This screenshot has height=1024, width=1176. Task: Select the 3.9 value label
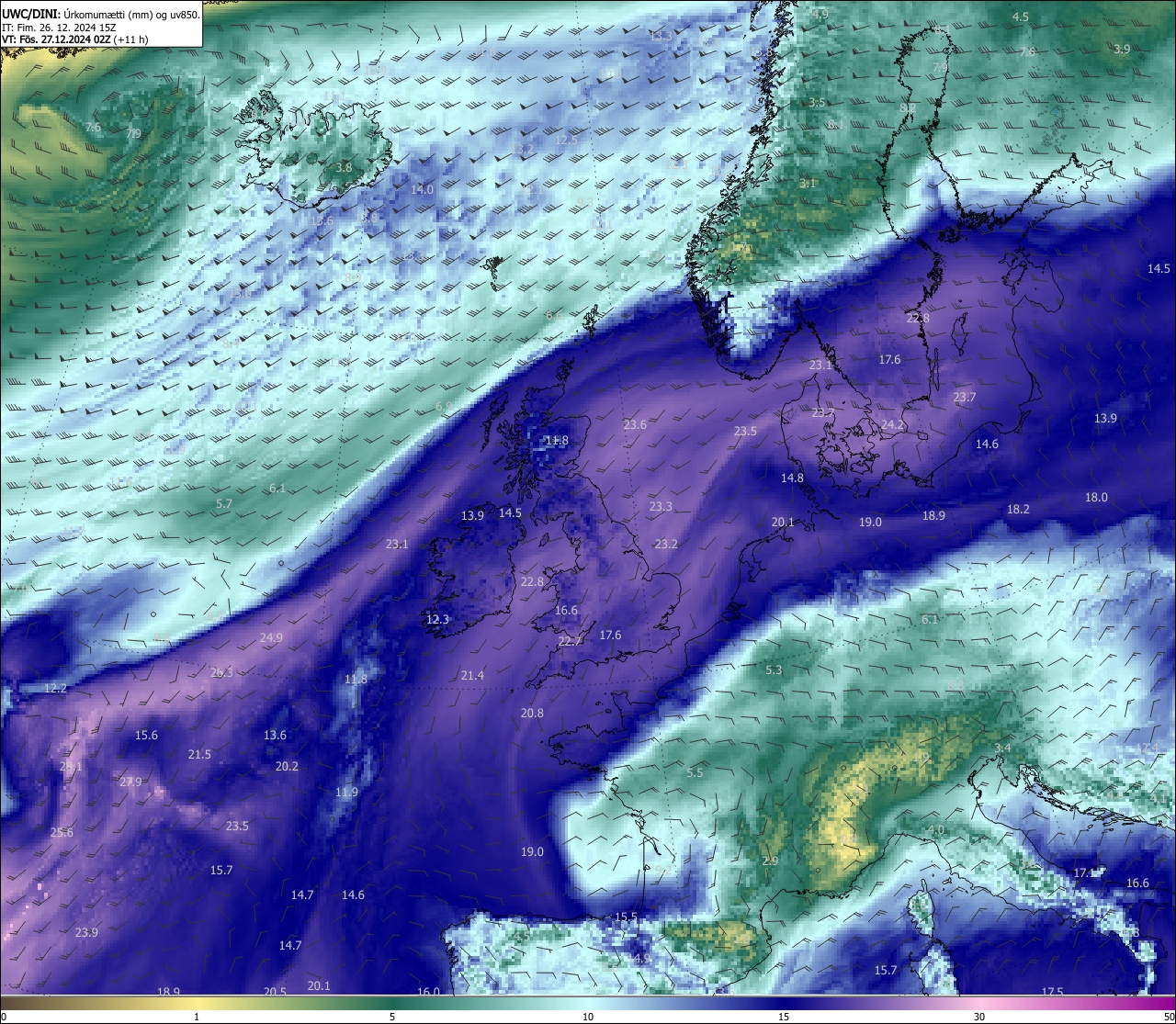[x=1122, y=50]
